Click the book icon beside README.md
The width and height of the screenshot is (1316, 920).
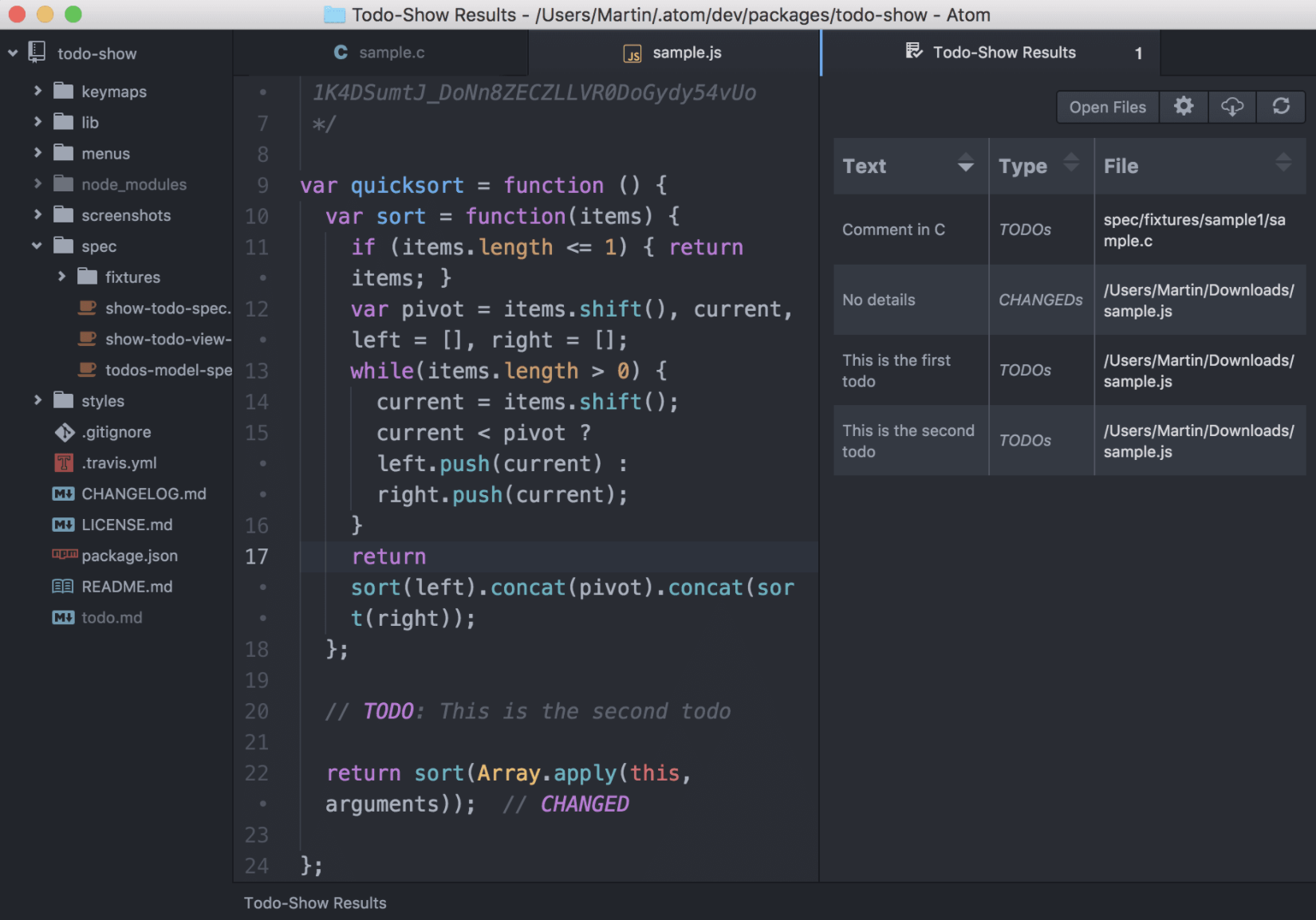click(x=63, y=587)
